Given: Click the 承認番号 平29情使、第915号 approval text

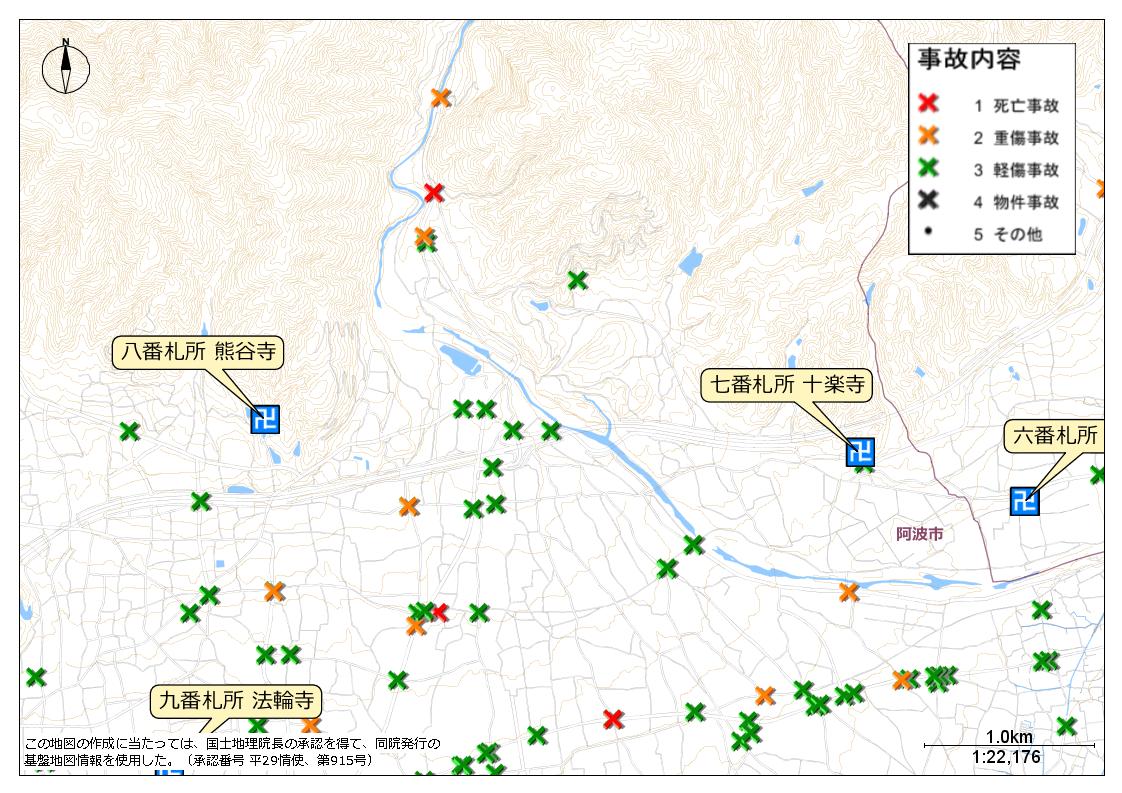Looking at the screenshot, I should tap(280, 760).
